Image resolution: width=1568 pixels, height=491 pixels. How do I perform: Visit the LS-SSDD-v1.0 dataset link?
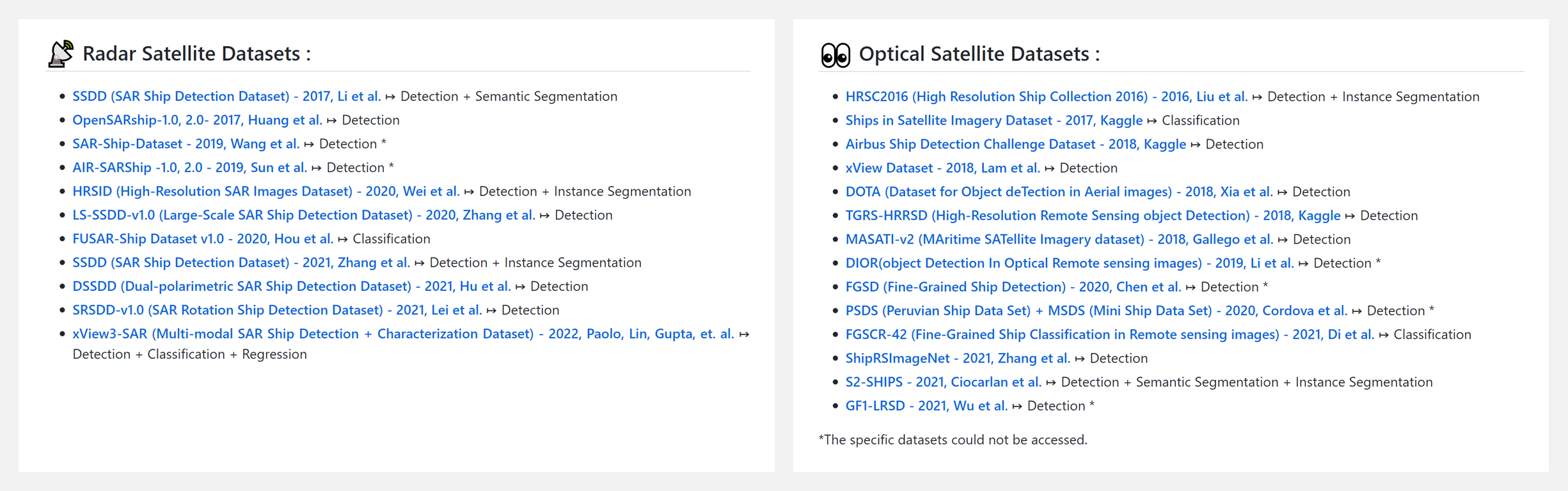303,215
